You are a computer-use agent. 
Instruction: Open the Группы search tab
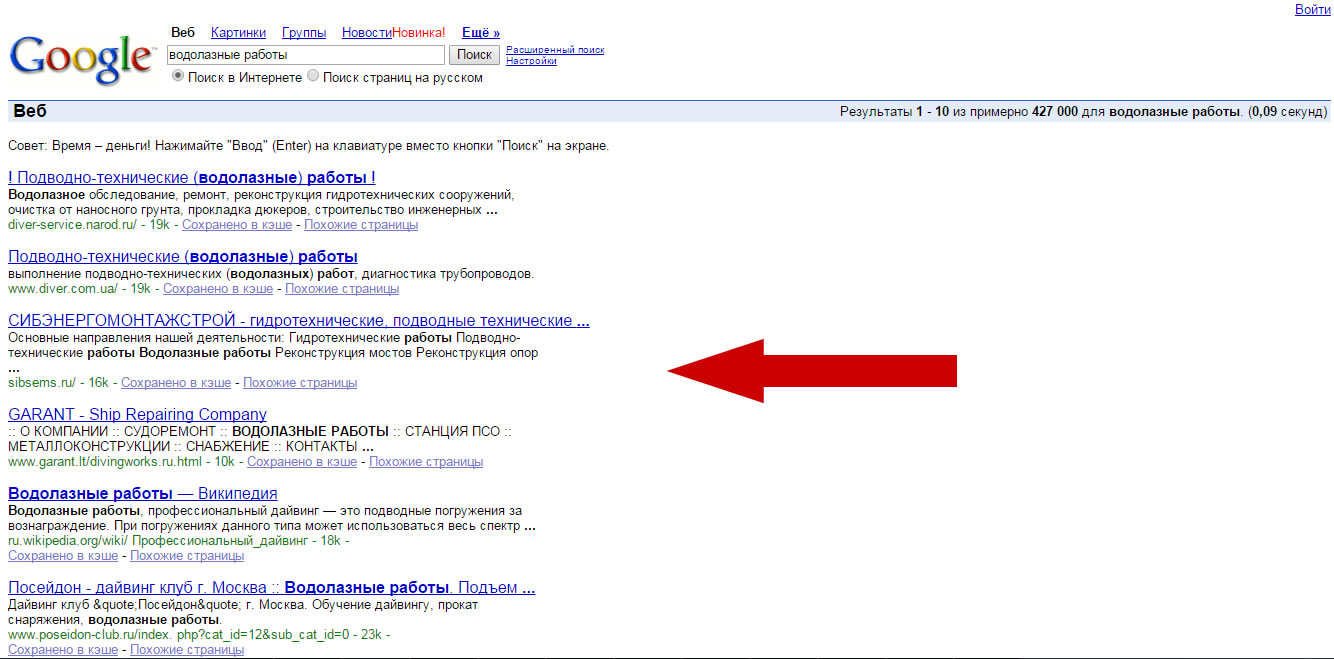[x=304, y=33]
